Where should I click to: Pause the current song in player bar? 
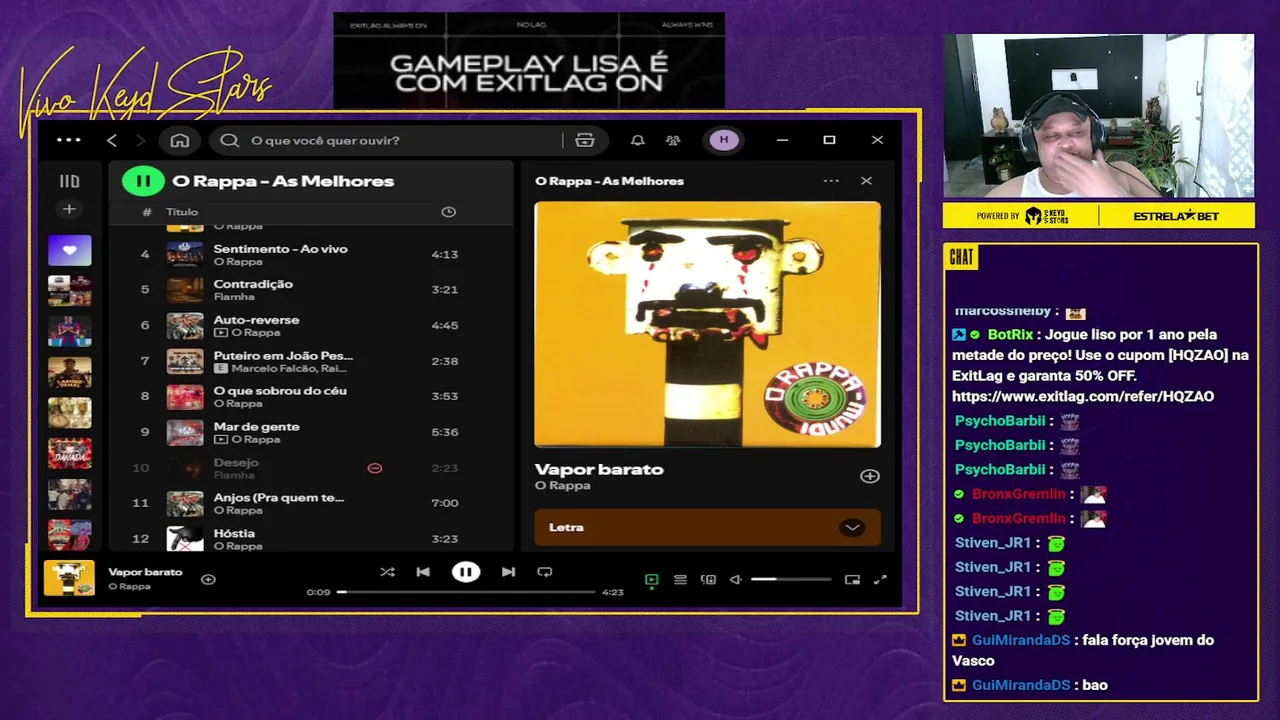click(x=465, y=572)
